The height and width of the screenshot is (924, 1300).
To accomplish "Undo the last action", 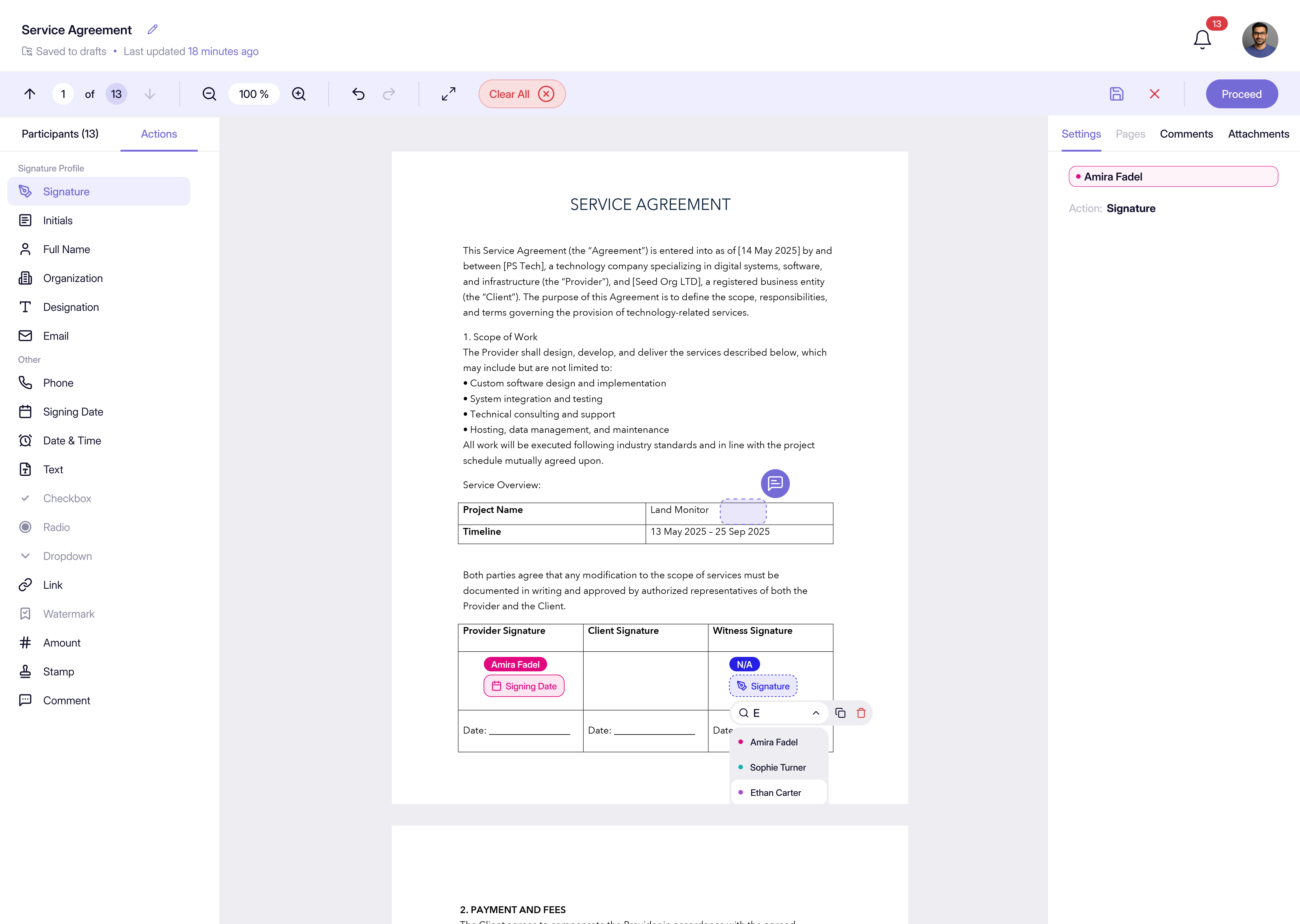I will (x=358, y=94).
